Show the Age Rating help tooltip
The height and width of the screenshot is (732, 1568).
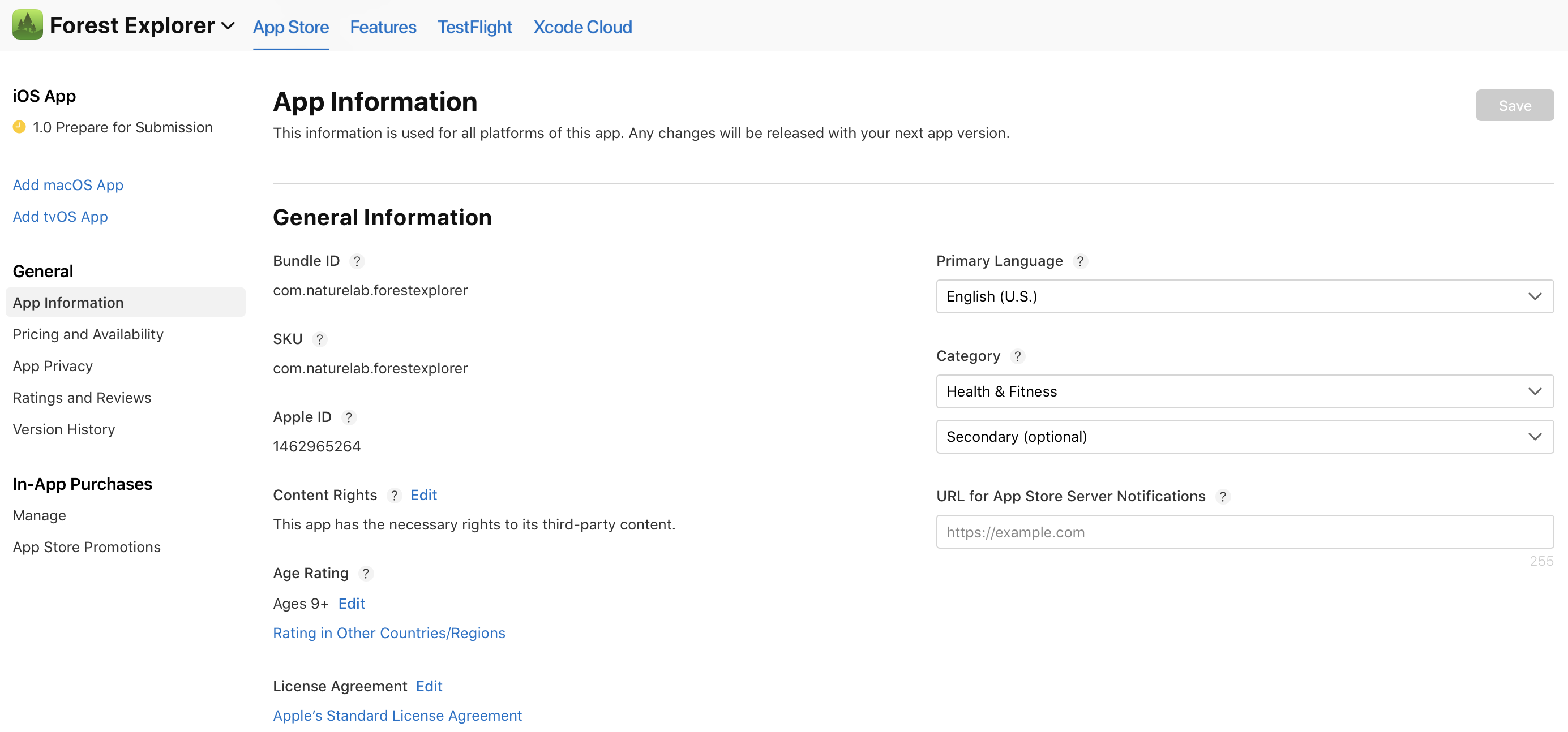365,574
